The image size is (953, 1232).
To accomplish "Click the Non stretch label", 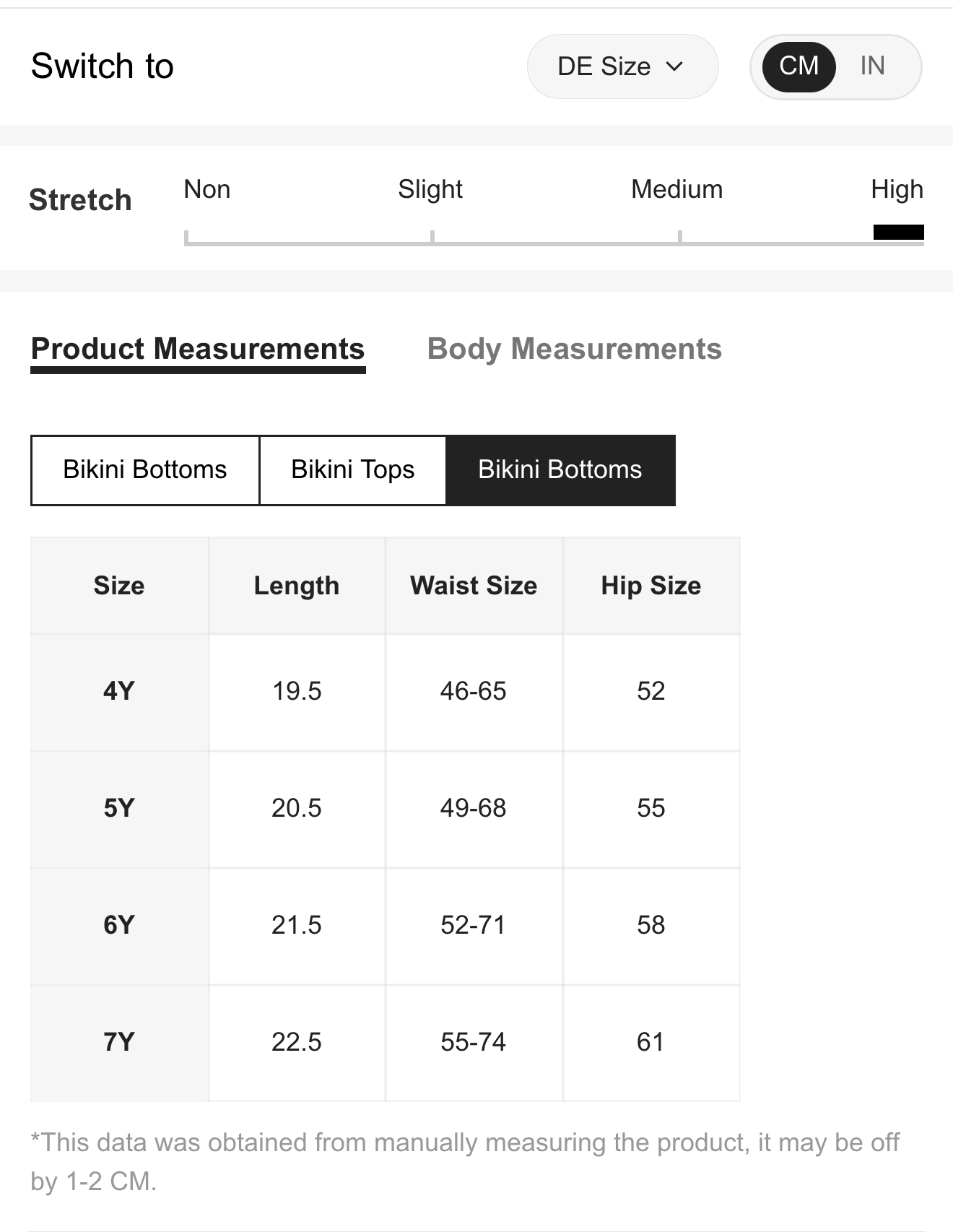I will coord(207,189).
